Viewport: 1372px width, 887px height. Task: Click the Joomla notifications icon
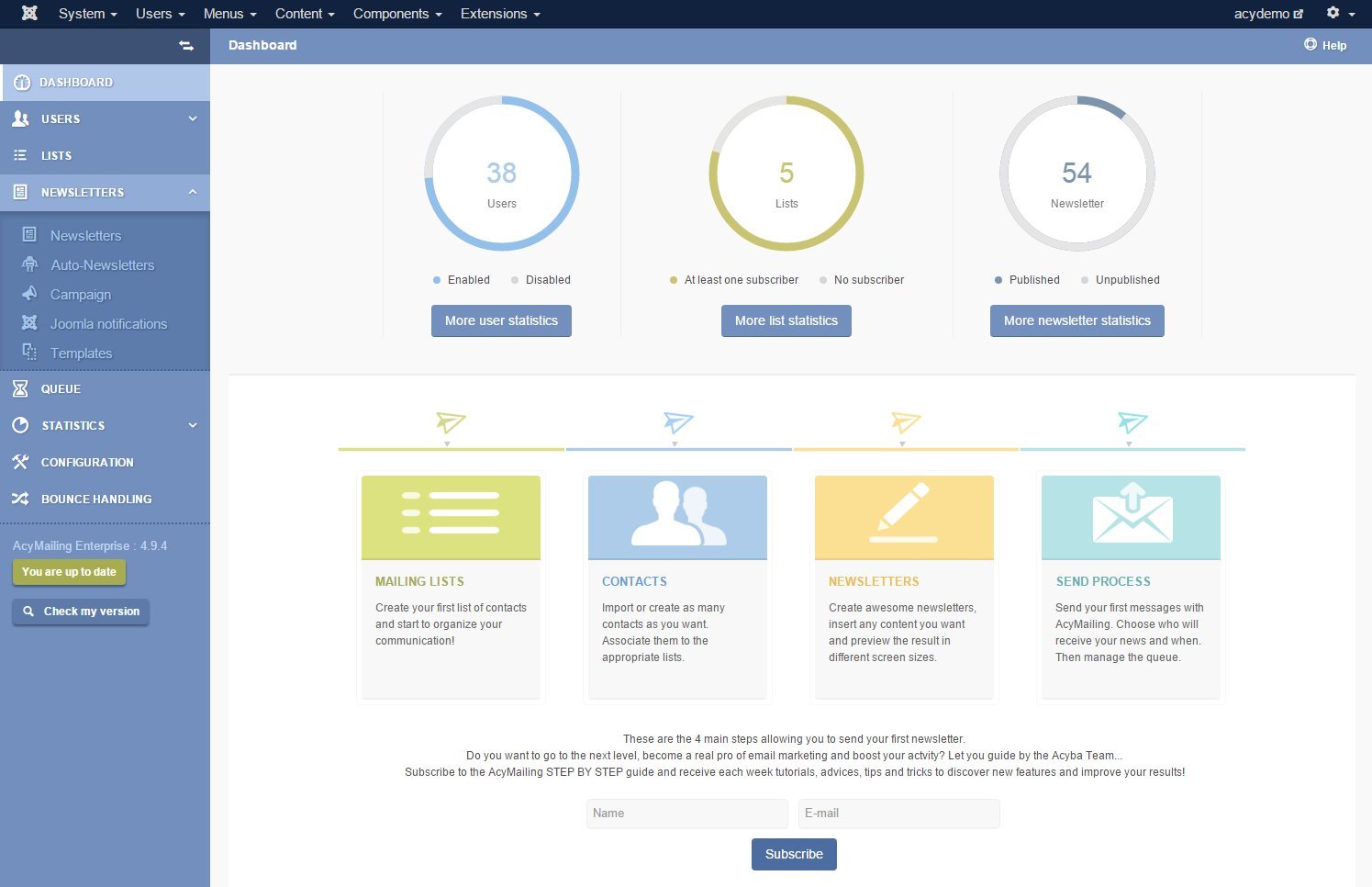click(x=29, y=323)
